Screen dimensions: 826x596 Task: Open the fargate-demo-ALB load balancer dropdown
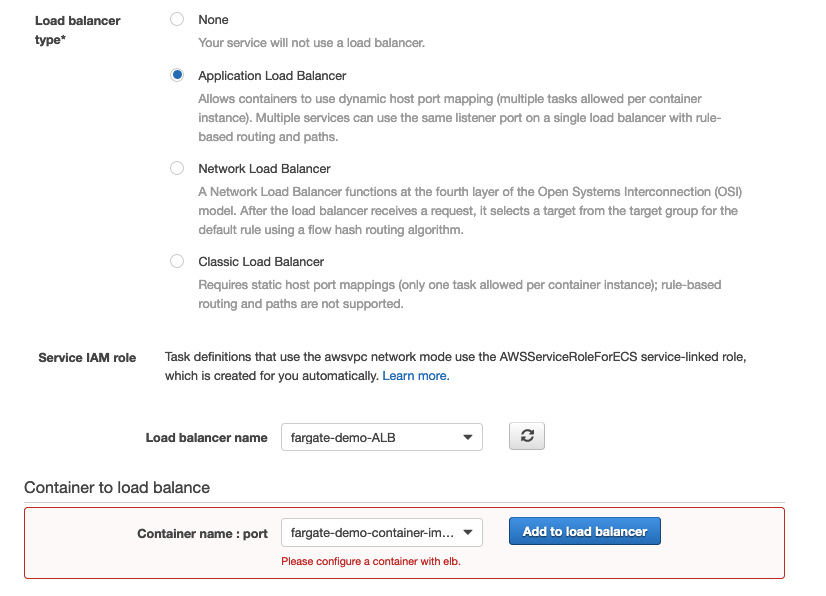pyautogui.click(x=381, y=437)
